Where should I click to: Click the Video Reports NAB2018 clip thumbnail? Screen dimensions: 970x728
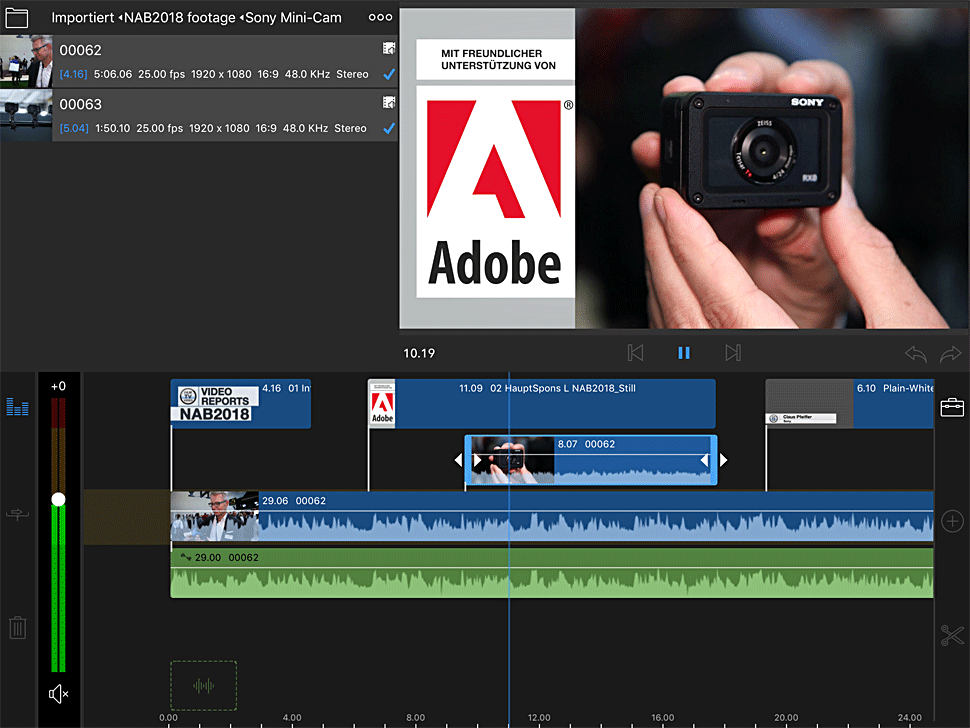pyautogui.click(x=215, y=404)
